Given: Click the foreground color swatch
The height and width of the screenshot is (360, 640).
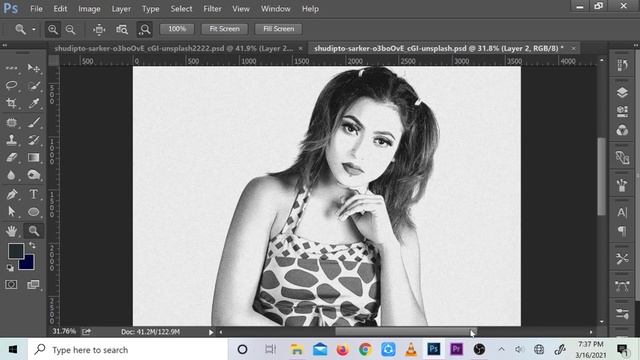Looking at the screenshot, I should click(x=16, y=251).
